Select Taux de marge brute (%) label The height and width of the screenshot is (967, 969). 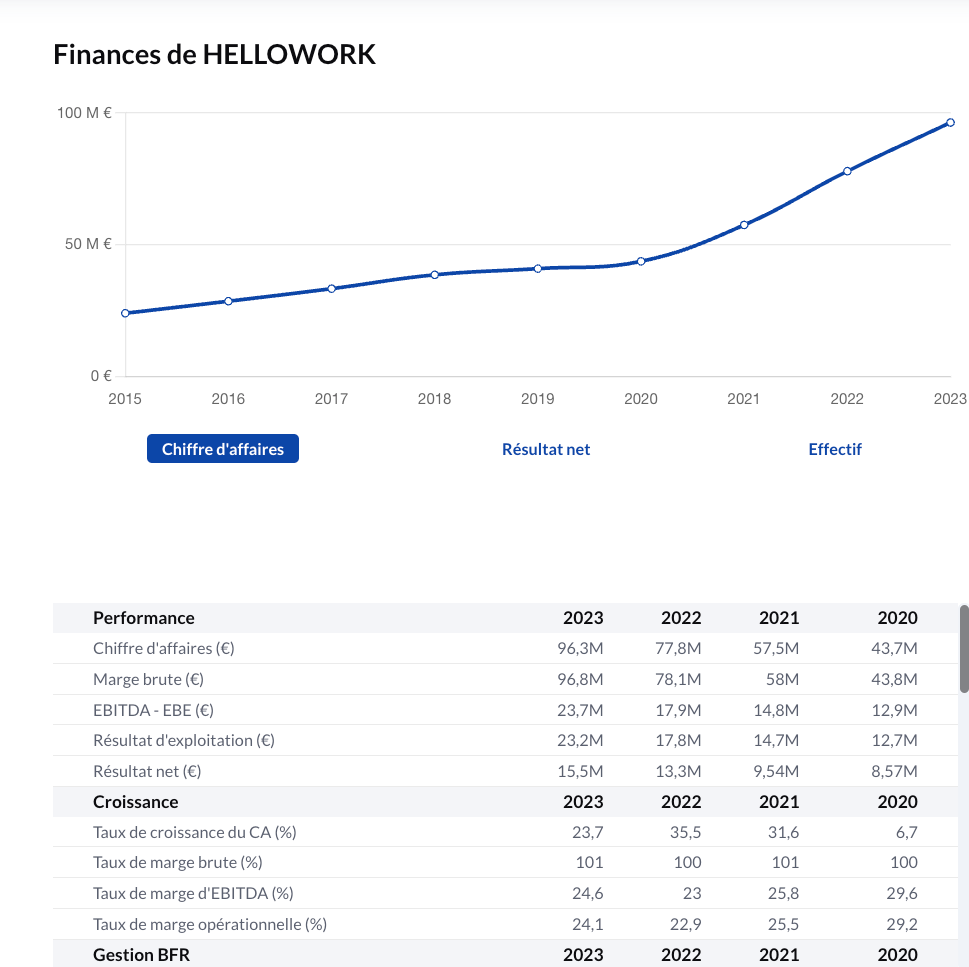[178, 862]
